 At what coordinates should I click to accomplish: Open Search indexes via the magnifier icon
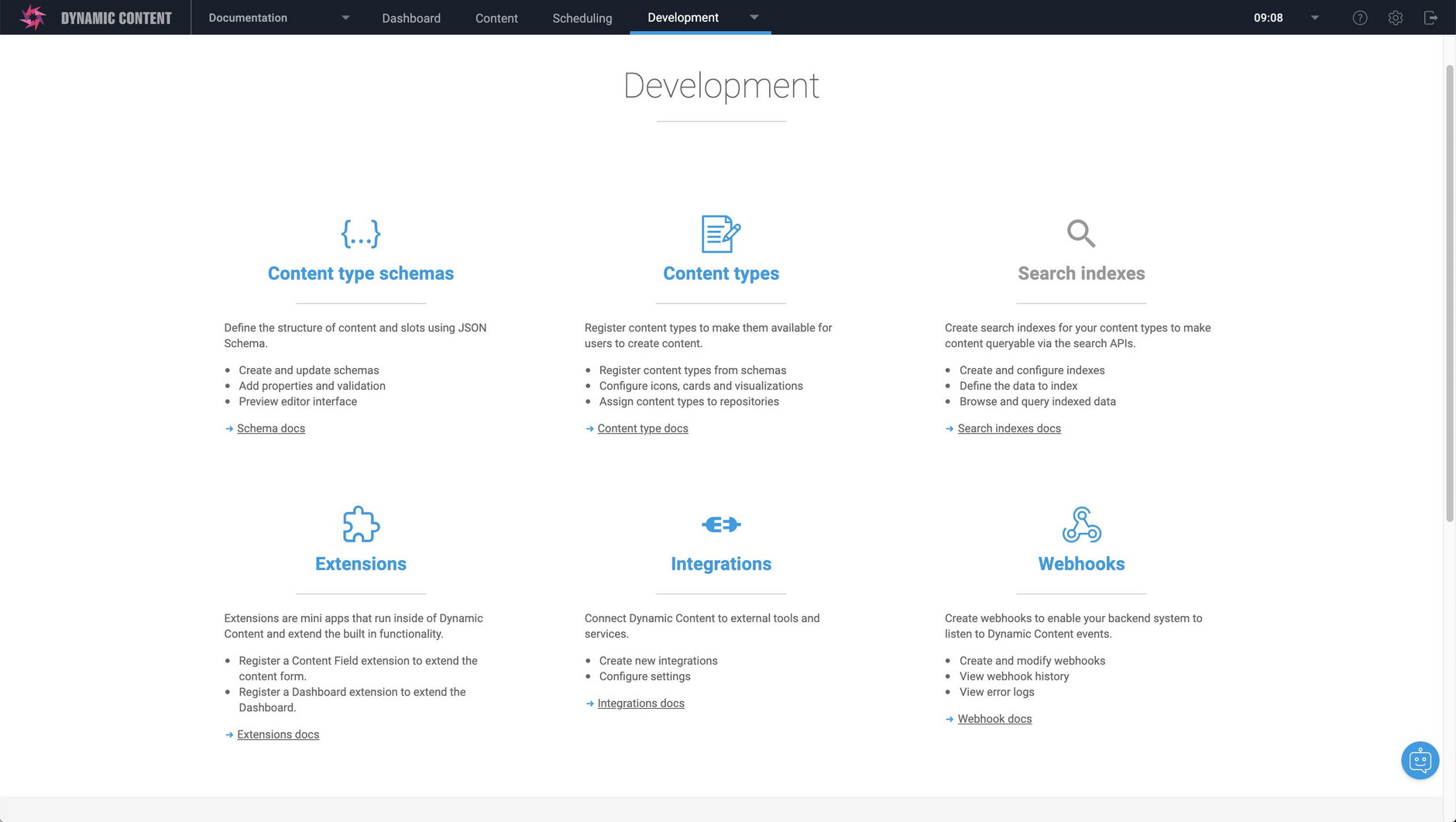(x=1080, y=233)
